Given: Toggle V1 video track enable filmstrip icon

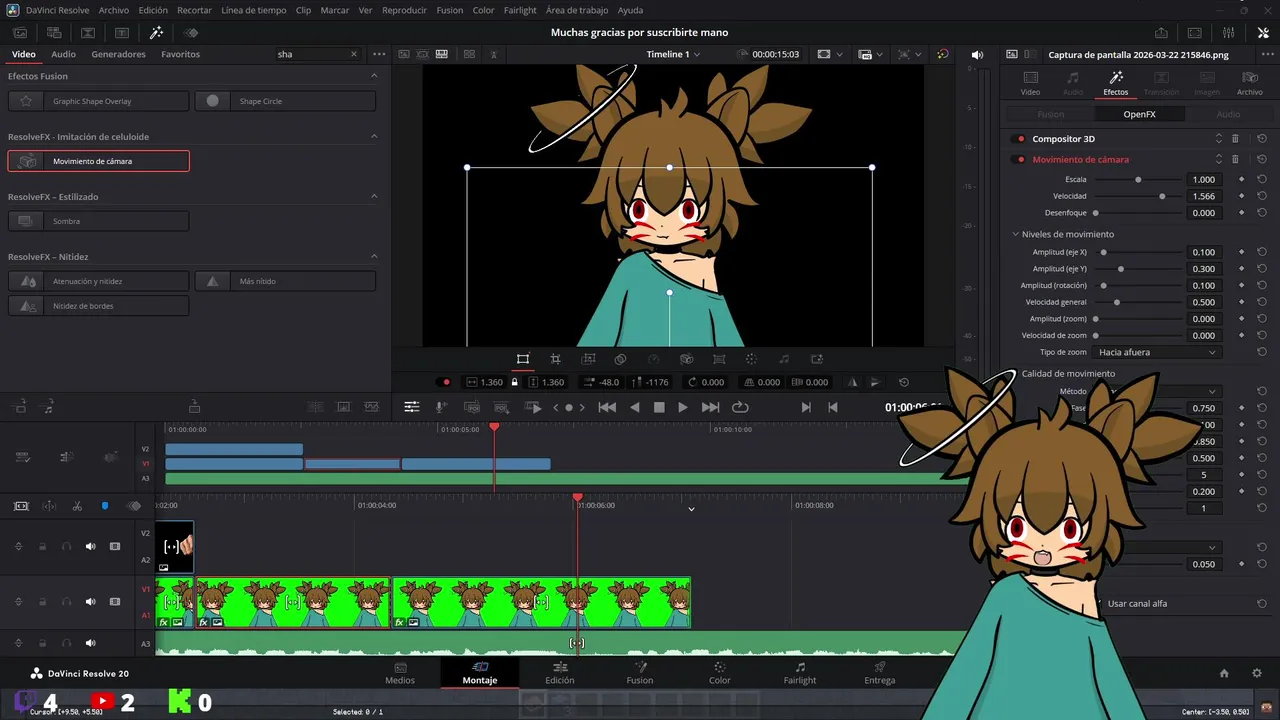Looking at the screenshot, I should (115, 602).
